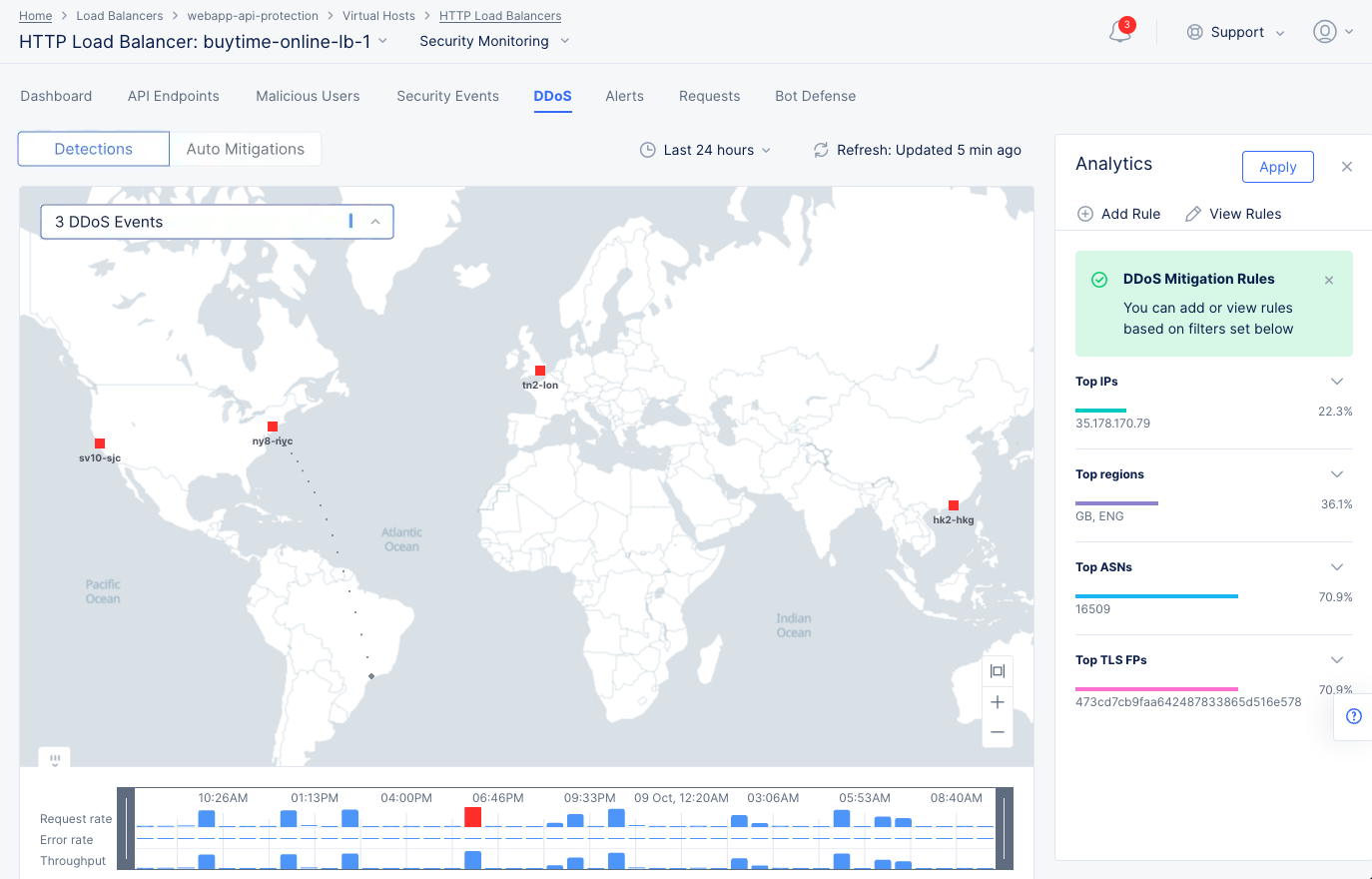Click the Apply button in Analytics panel
The height and width of the screenshot is (879, 1372).
click(x=1277, y=166)
